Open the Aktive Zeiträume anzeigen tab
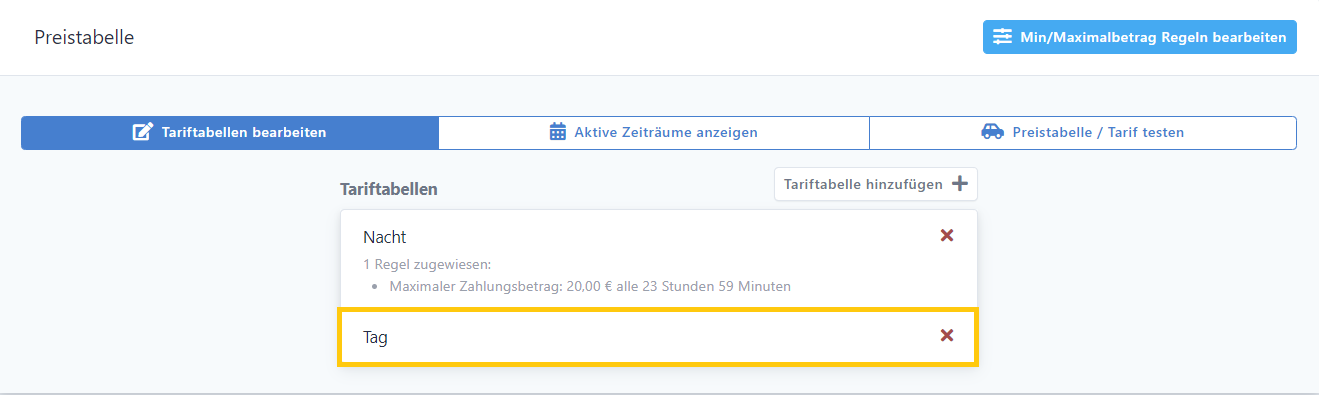This screenshot has width=1319, height=395. pos(654,132)
